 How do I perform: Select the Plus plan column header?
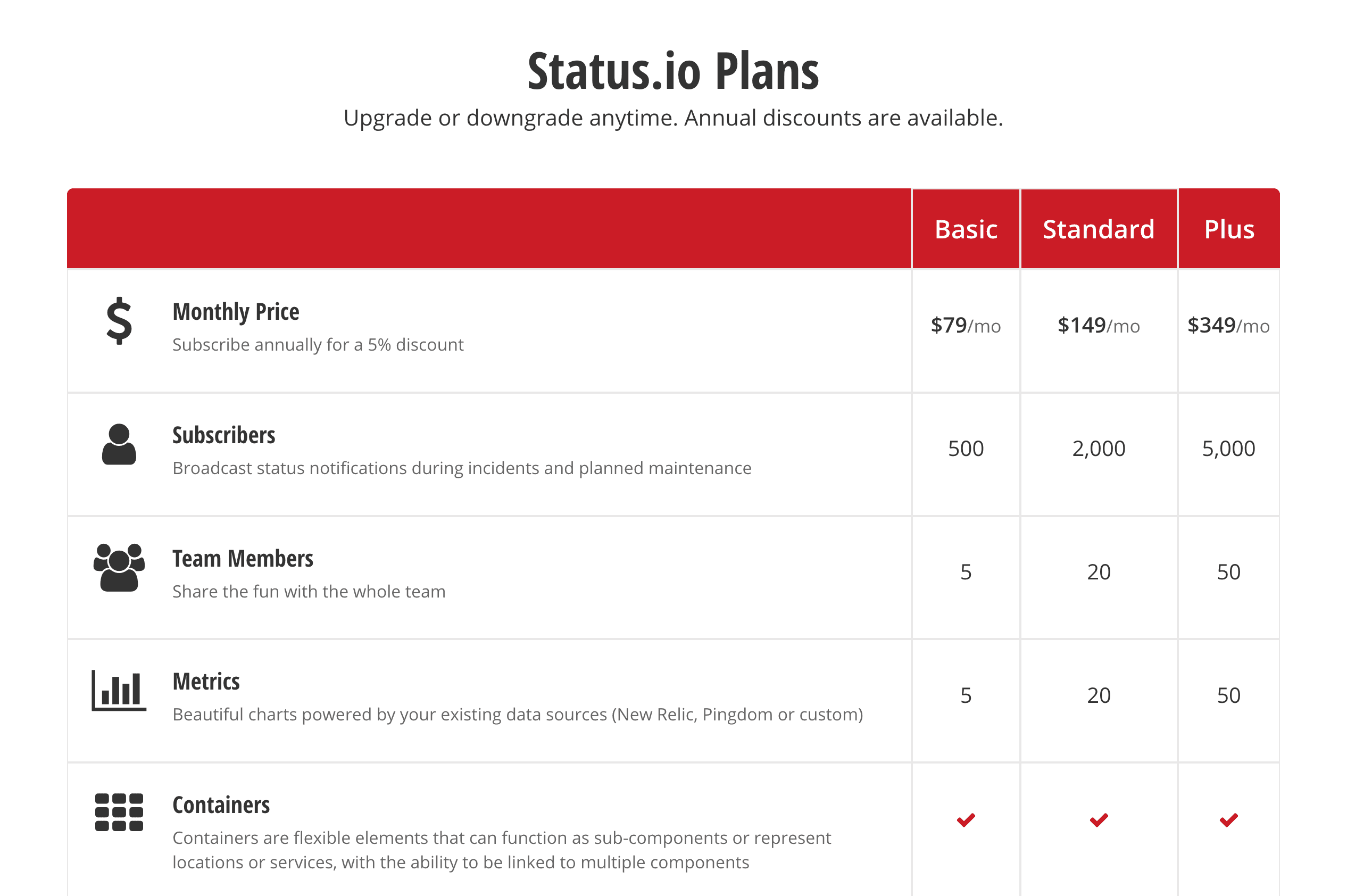click(1228, 229)
